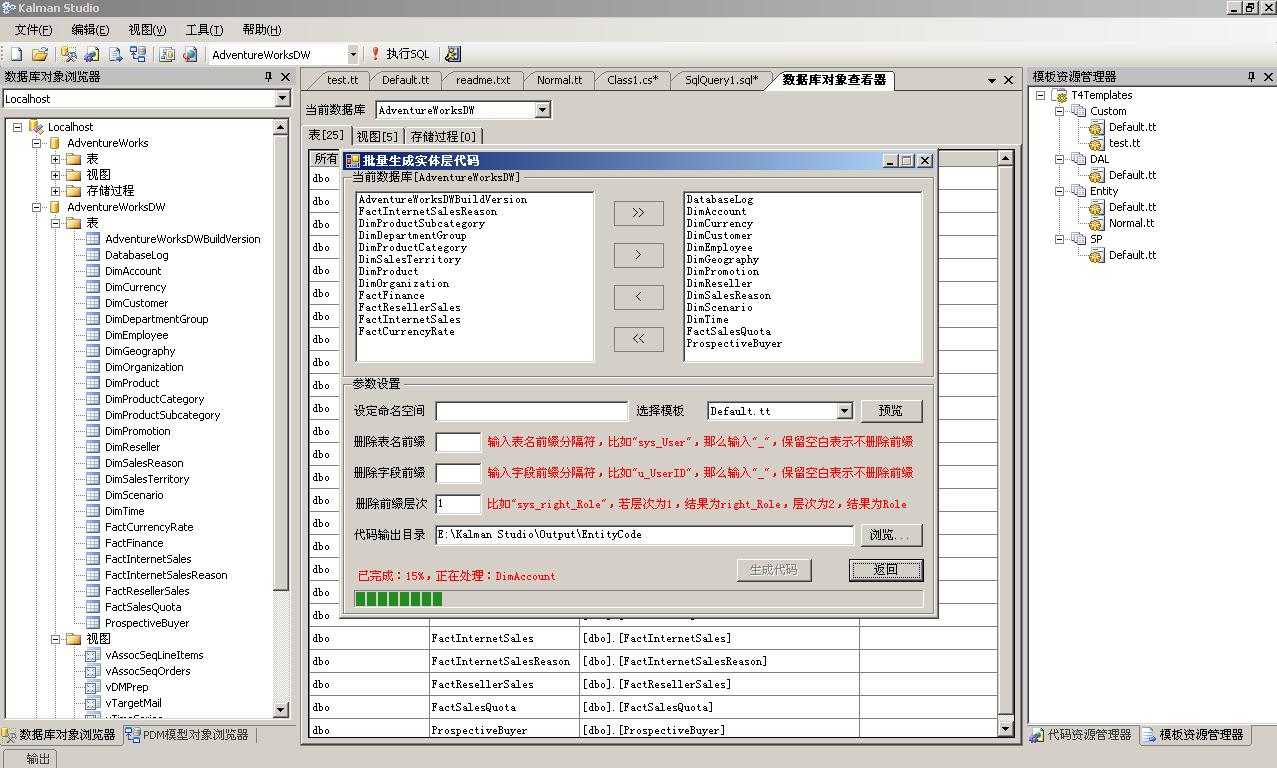Focus the 删除字段前缀 input box

(x=458, y=473)
